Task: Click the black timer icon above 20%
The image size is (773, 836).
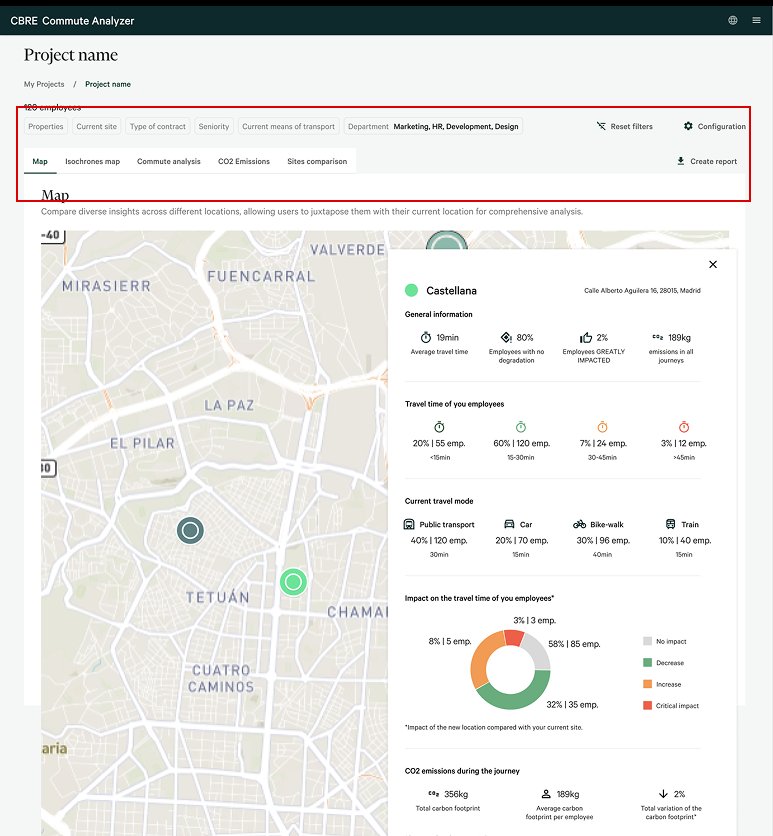Action: coord(439,427)
